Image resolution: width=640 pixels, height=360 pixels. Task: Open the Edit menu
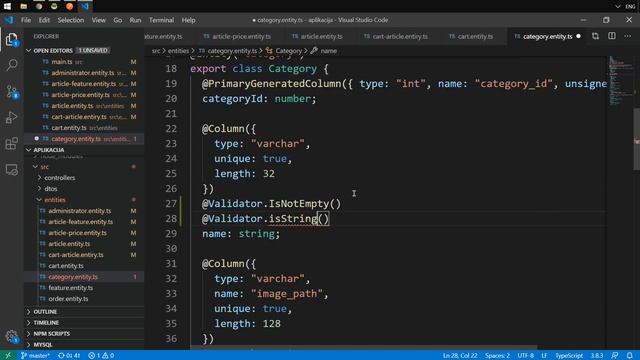coord(44,20)
